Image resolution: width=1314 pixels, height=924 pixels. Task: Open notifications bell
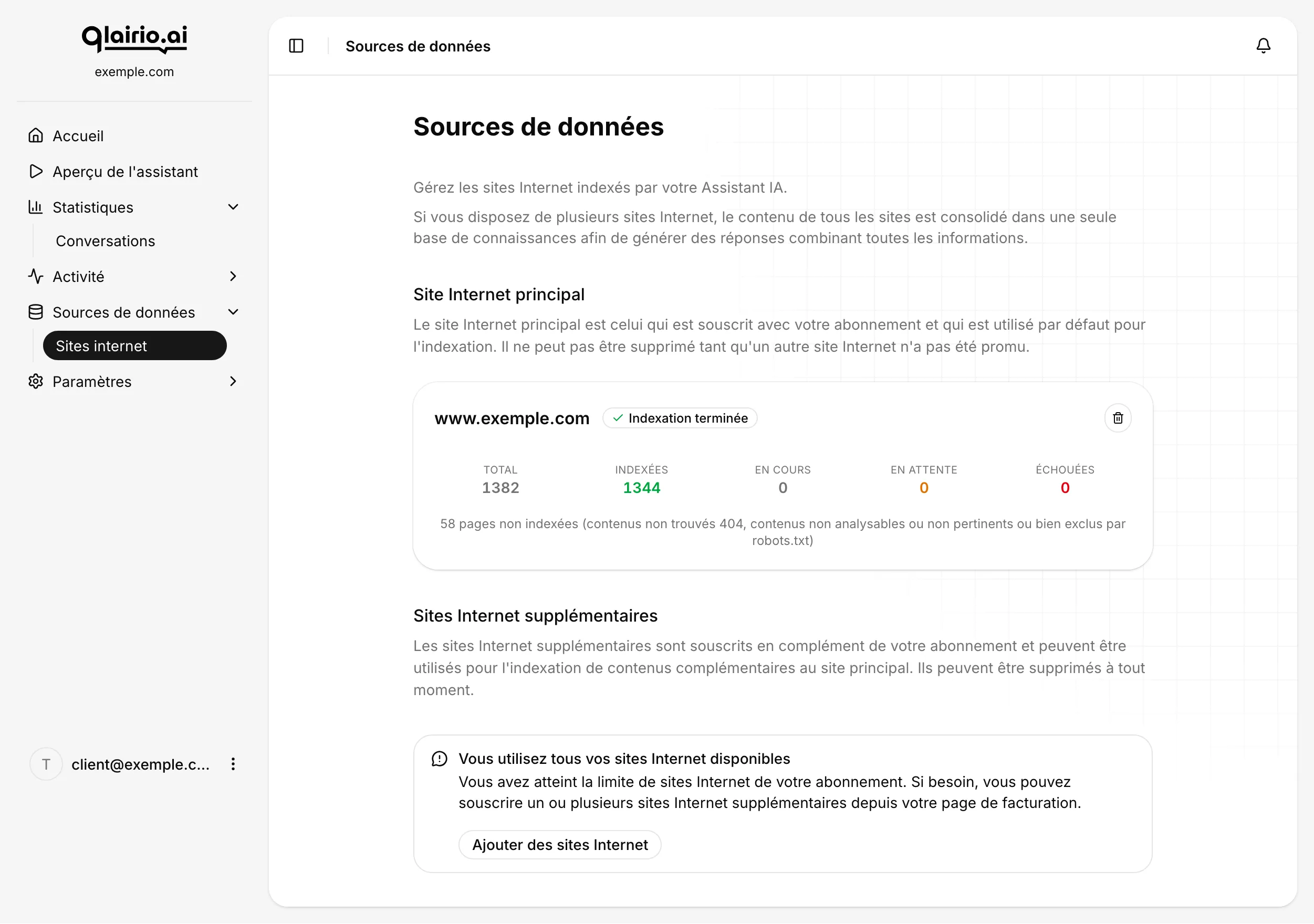click(1263, 46)
